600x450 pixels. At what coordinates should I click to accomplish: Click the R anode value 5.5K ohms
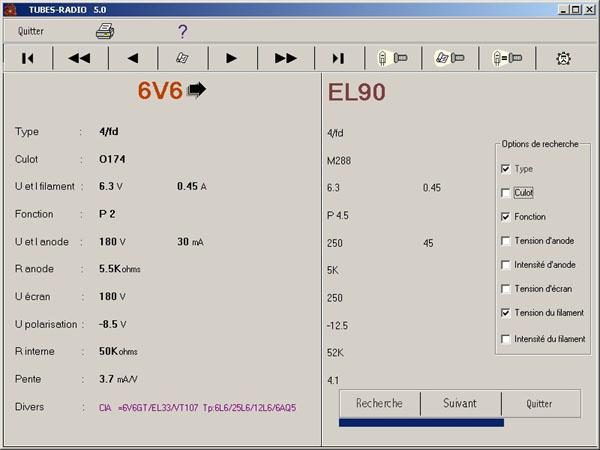coord(120,269)
